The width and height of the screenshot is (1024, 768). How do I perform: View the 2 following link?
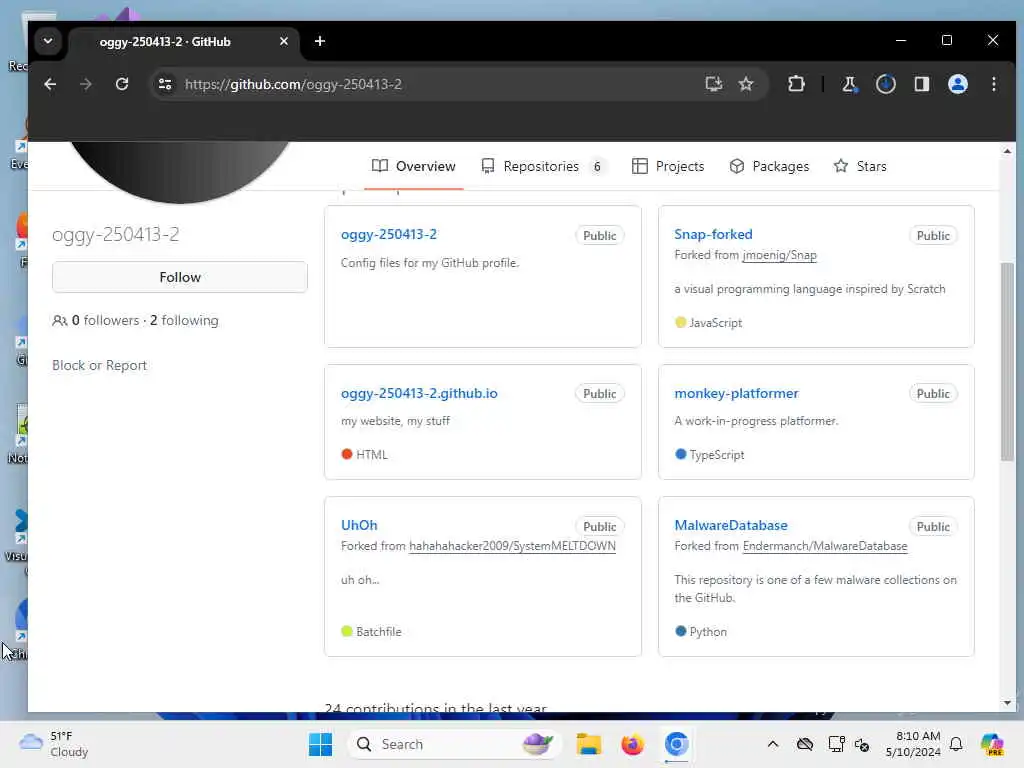(184, 321)
